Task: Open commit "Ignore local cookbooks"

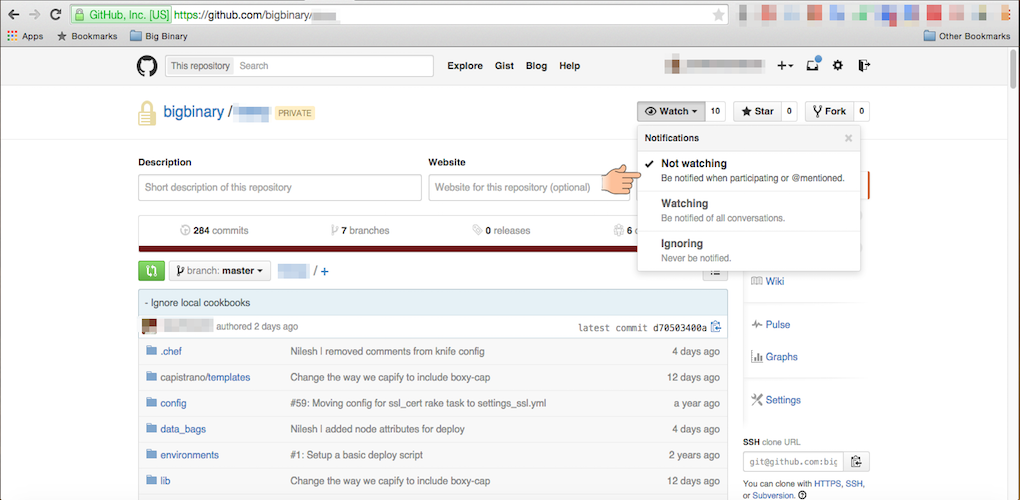Action: (x=200, y=302)
